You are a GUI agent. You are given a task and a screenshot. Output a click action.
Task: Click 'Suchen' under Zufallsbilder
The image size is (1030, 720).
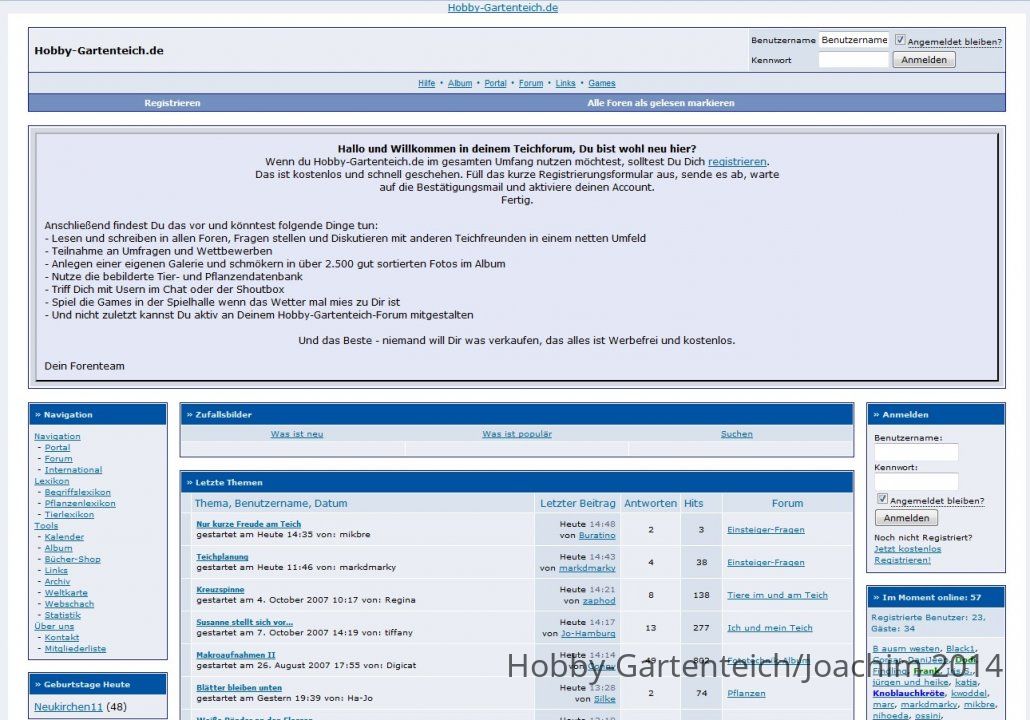pyautogui.click(x=736, y=434)
